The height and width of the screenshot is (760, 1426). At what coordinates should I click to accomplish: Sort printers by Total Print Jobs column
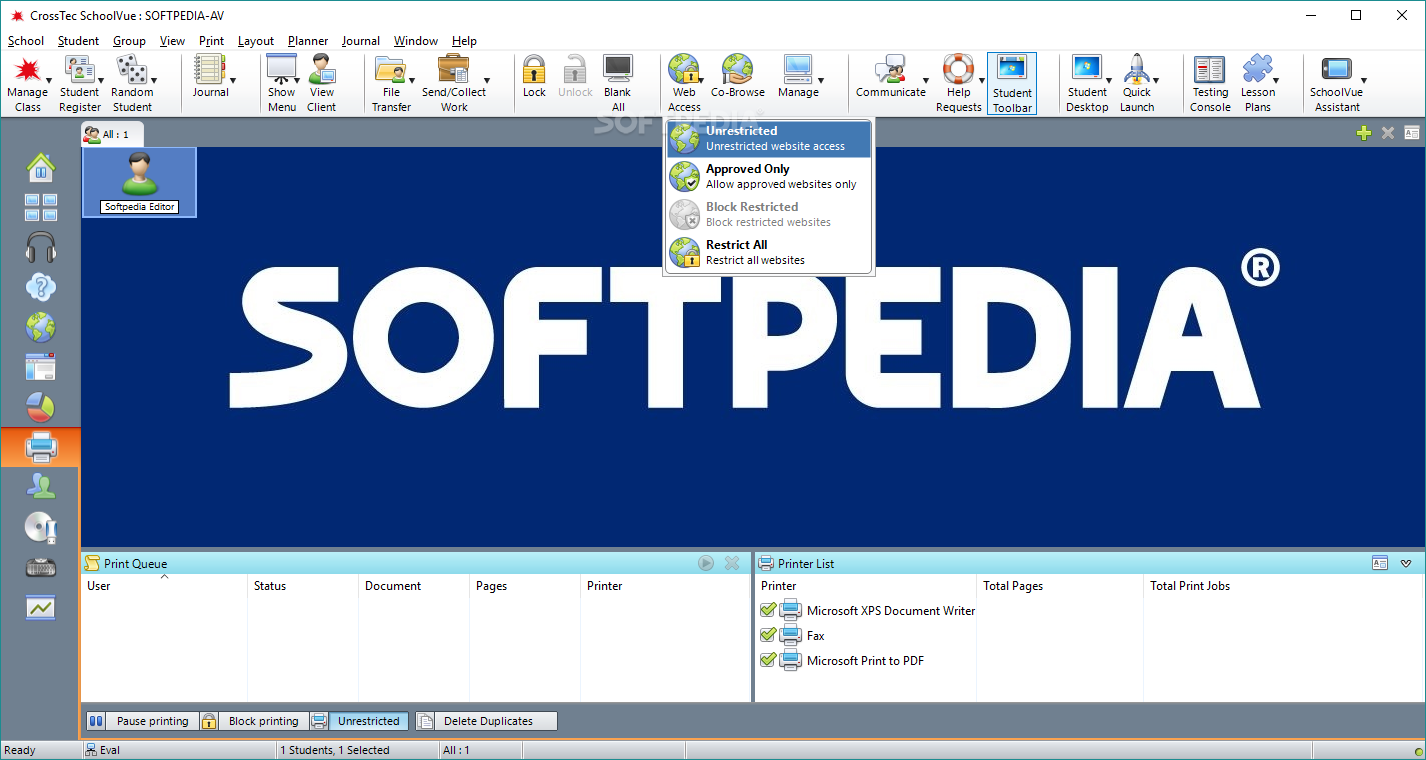click(1284, 586)
